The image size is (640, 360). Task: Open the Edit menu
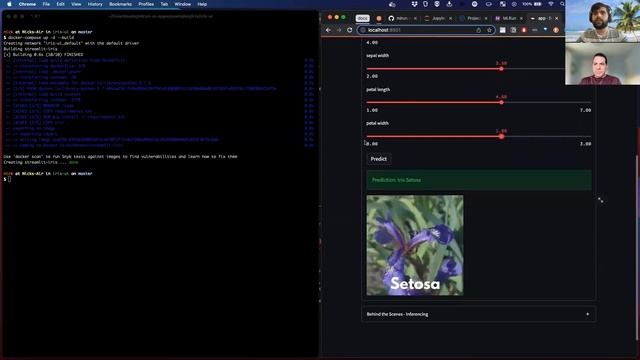tap(60, 4)
